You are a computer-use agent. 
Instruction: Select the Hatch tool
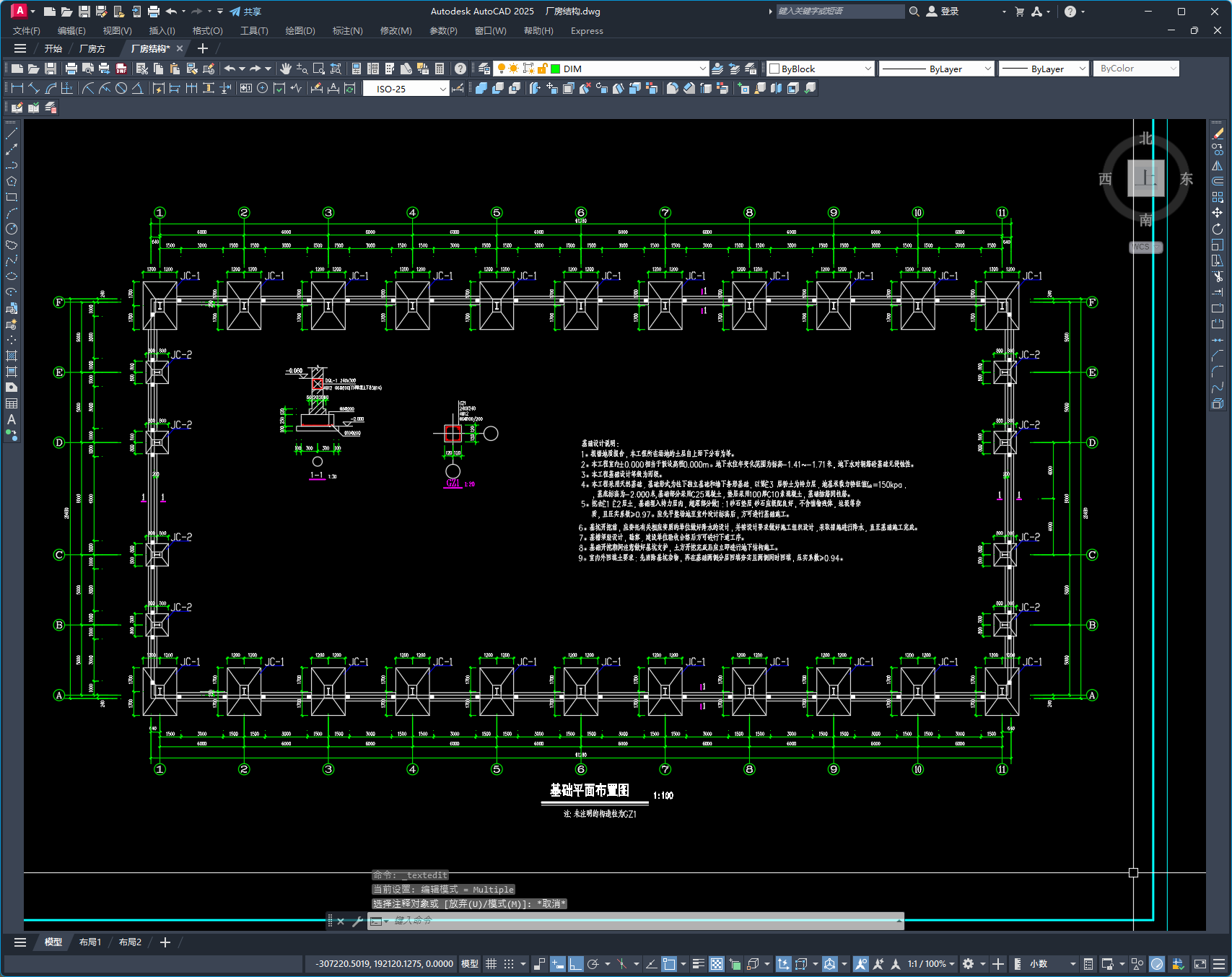pyautogui.click(x=12, y=356)
